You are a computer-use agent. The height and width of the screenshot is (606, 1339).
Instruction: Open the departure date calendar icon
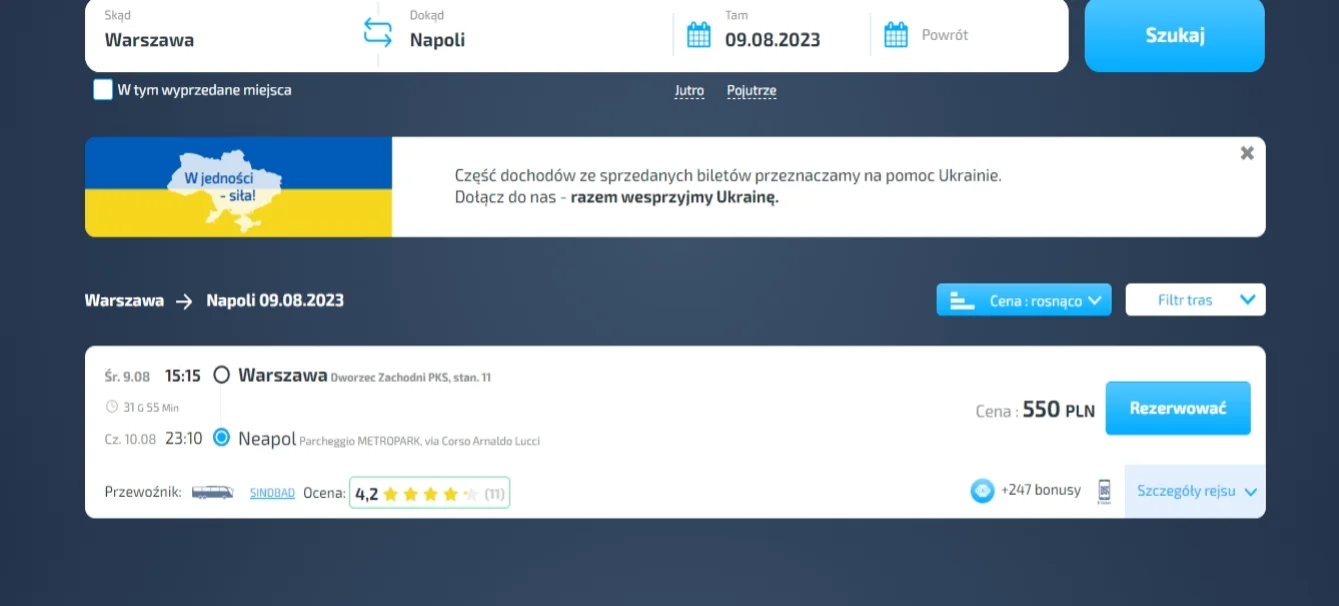pos(699,35)
